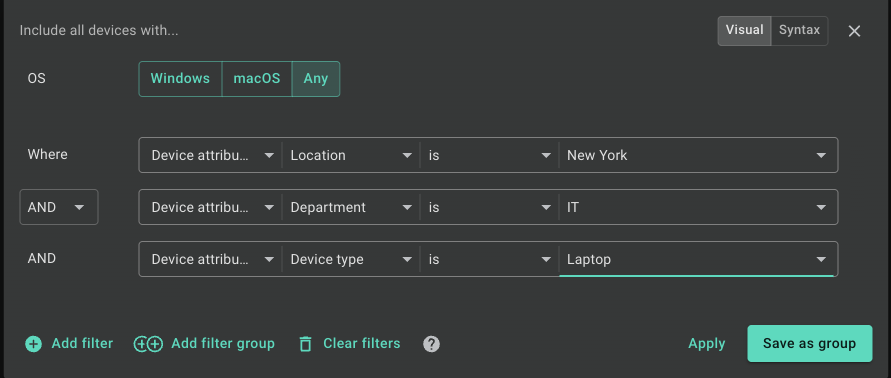The image size is (891, 378).
Task: Click Clear filters
Action: coord(349,344)
